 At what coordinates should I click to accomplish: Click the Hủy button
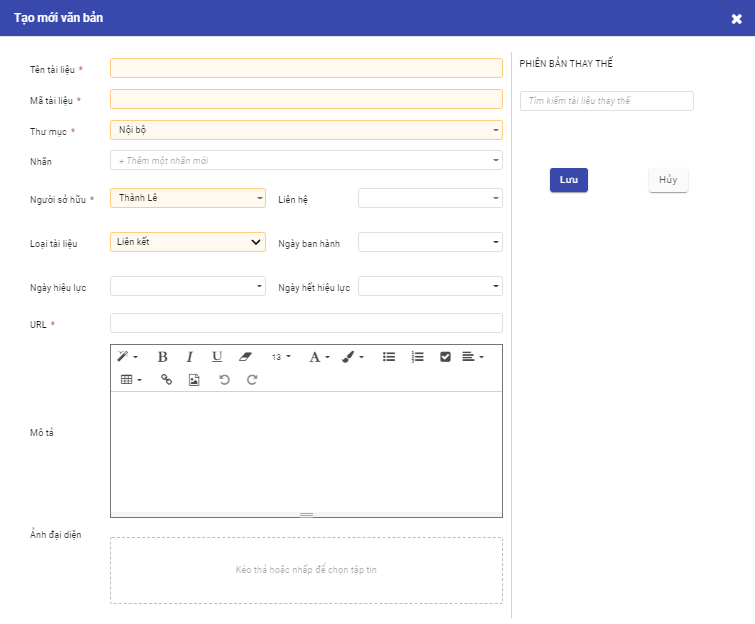668,180
